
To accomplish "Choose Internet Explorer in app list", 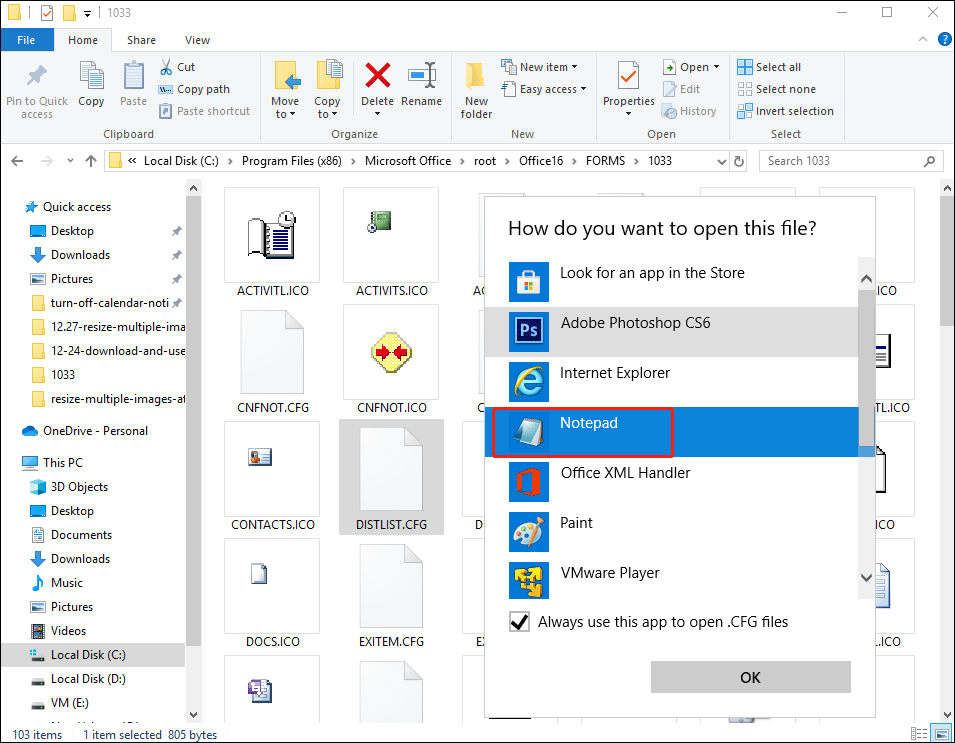I will click(x=671, y=382).
